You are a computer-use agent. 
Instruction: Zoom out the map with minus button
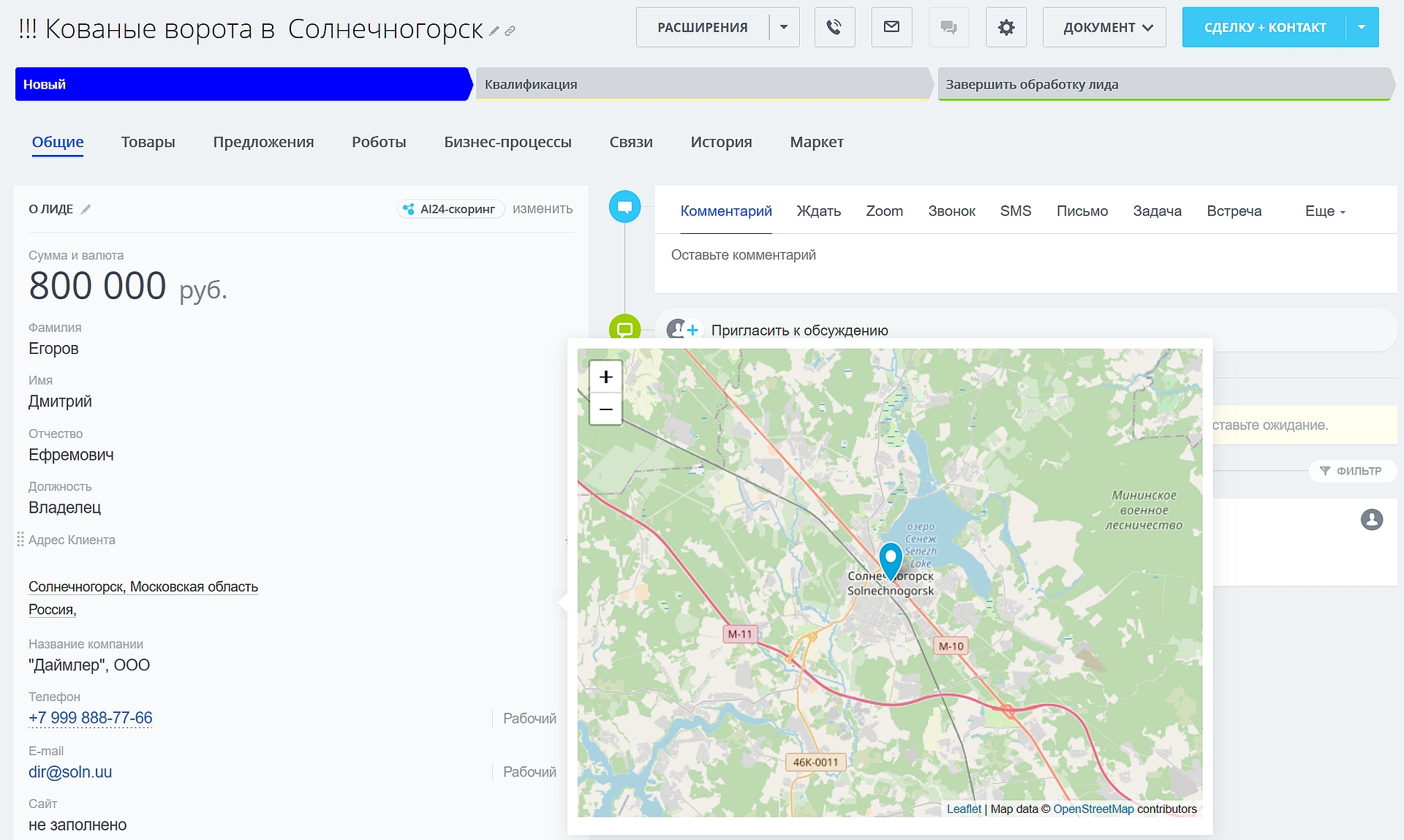click(x=605, y=409)
